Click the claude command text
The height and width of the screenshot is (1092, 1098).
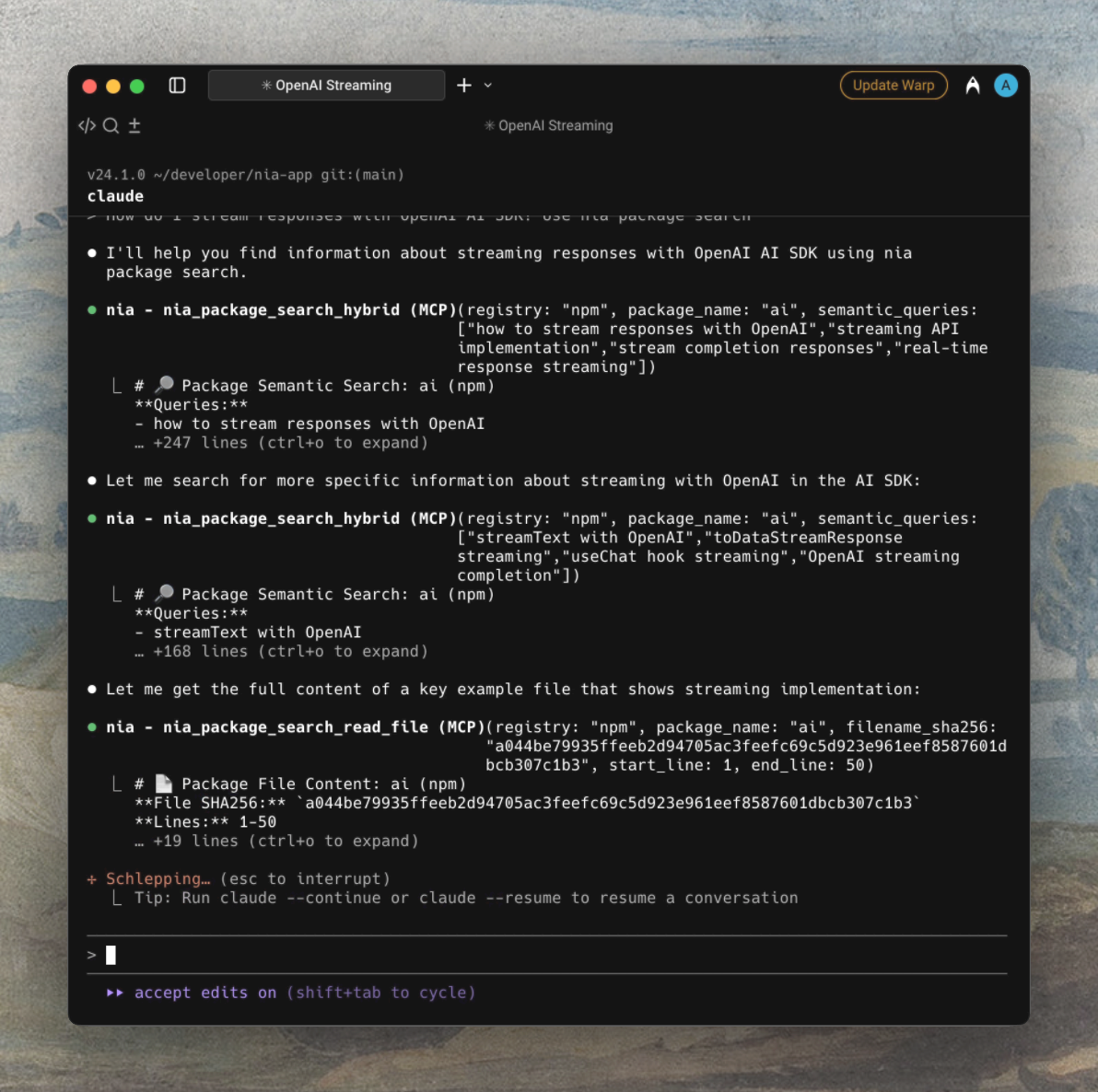115,196
